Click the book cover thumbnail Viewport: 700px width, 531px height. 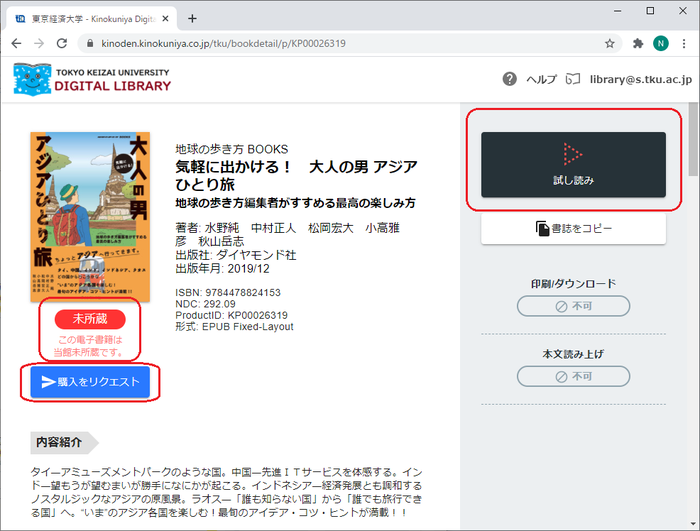tap(90, 217)
